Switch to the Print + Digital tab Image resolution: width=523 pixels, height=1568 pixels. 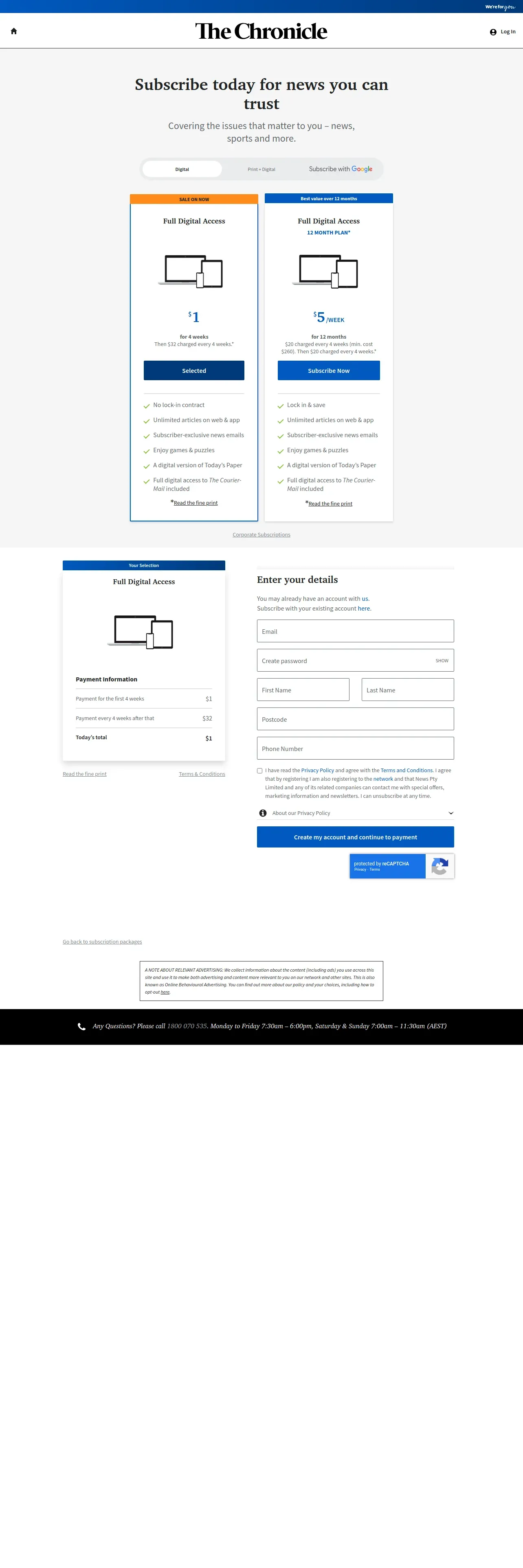click(261, 169)
